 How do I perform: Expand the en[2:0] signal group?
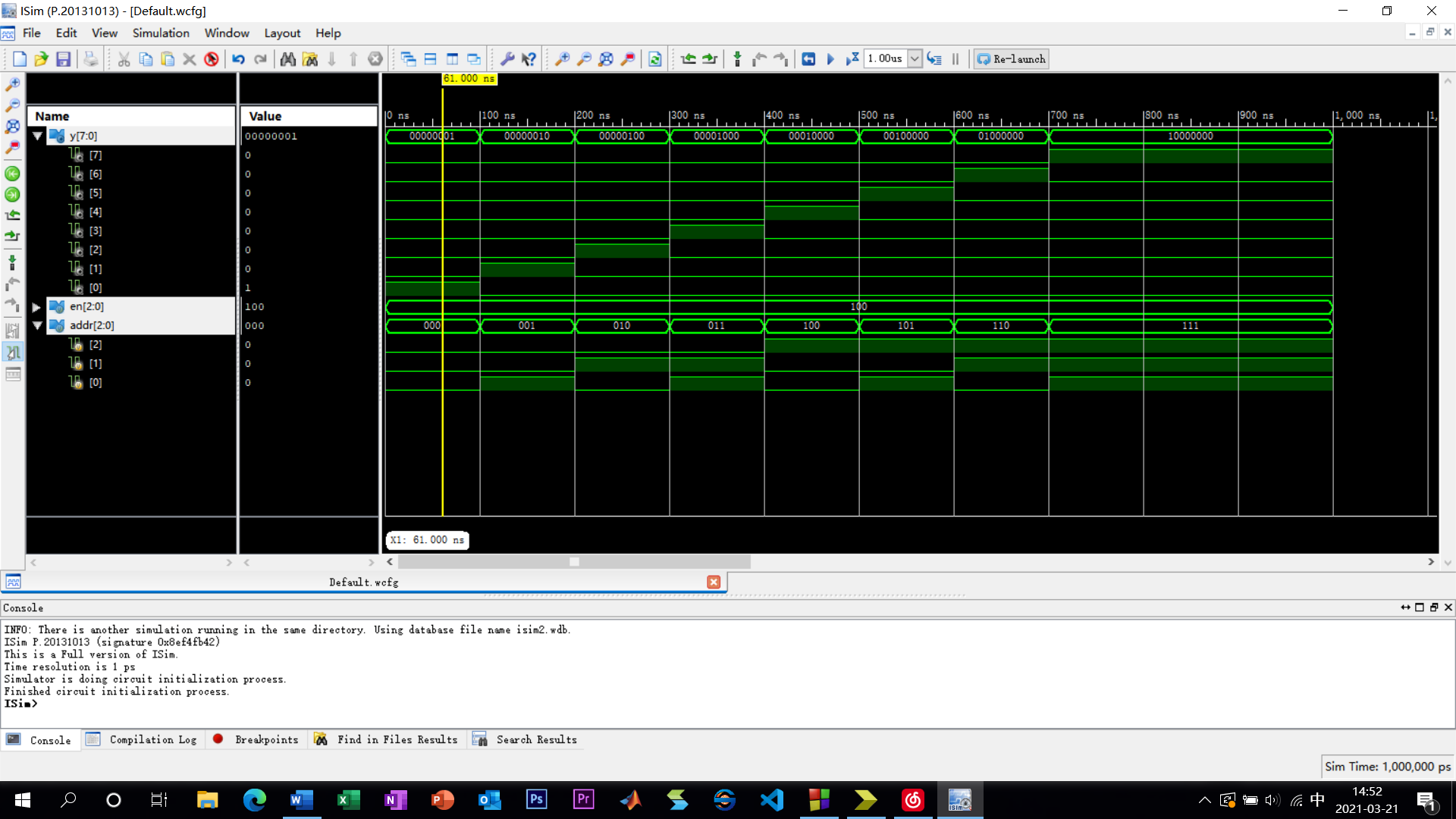click(x=36, y=307)
